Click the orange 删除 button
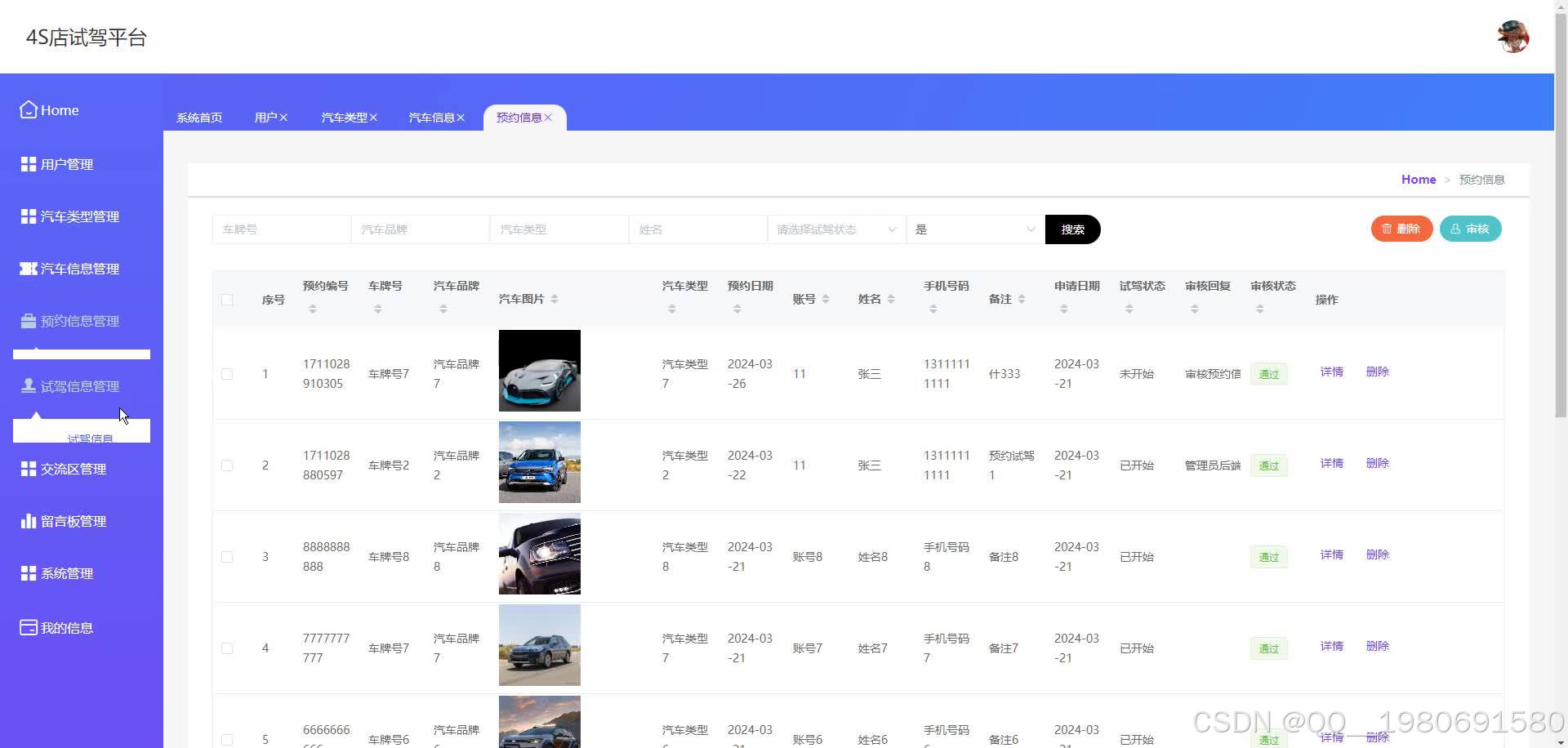Image resolution: width=1568 pixels, height=748 pixels. click(x=1401, y=229)
